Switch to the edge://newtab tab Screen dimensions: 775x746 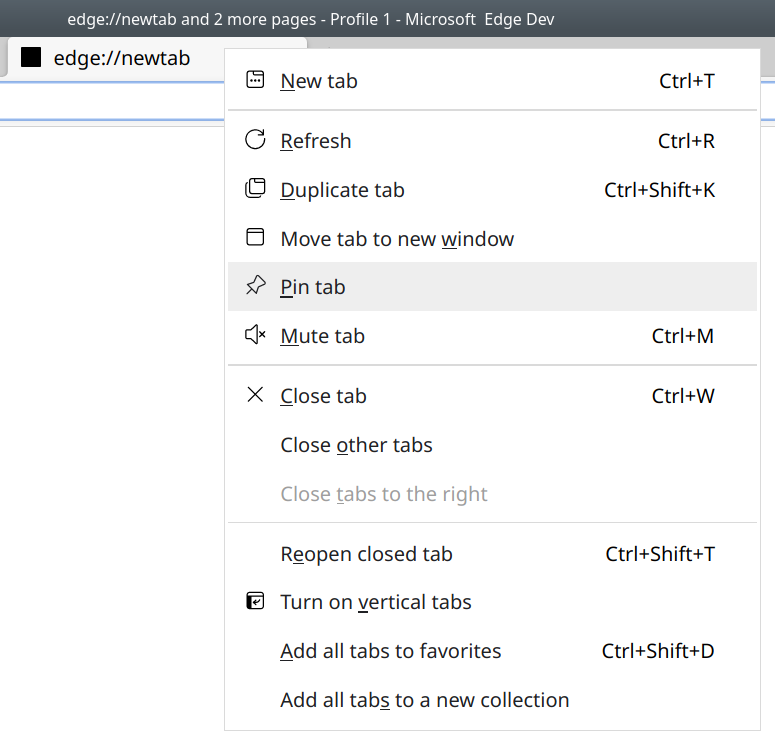click(x=116, y=58)
